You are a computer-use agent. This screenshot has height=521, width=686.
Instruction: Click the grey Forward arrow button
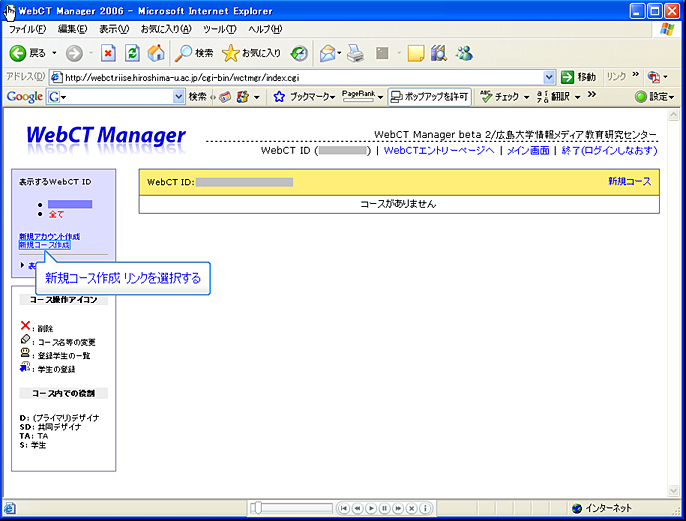[74, 53]
